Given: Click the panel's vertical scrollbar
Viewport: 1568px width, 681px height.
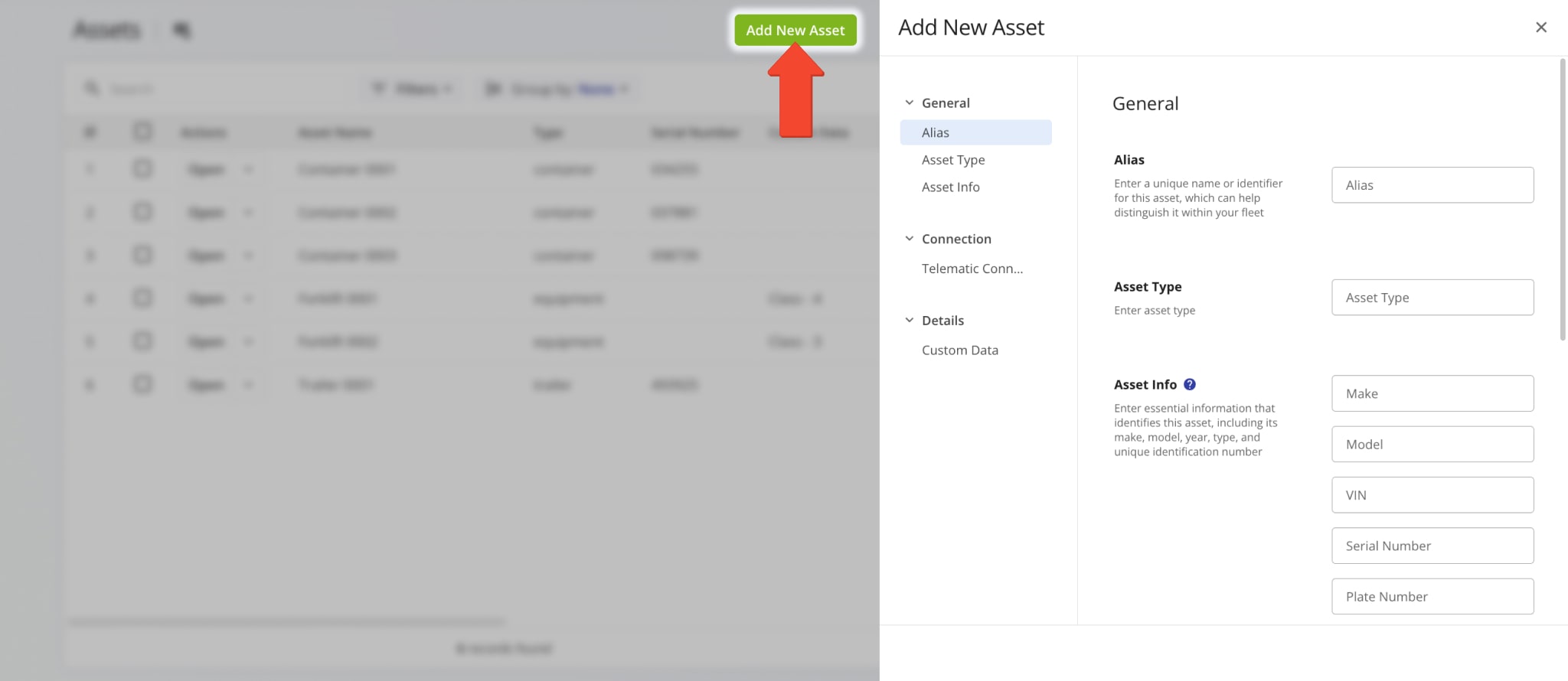Looking at the screenshot, I should coord(1562,199).
